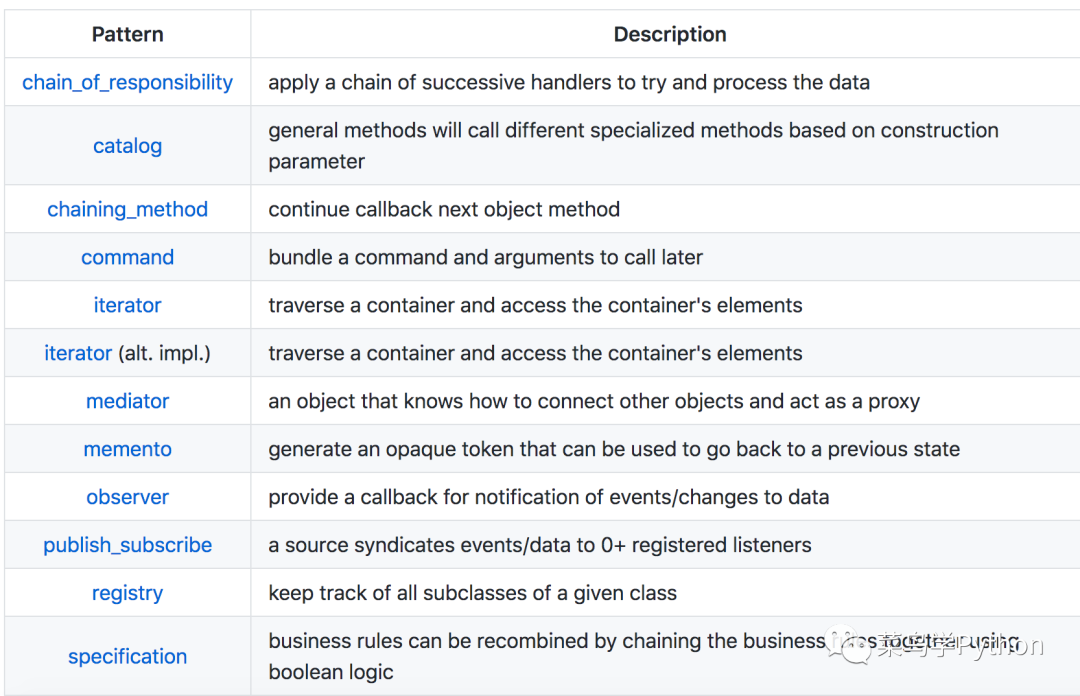Open the catalog pattern link
This screenshot has height=696, width=1080.
(127, 146)
